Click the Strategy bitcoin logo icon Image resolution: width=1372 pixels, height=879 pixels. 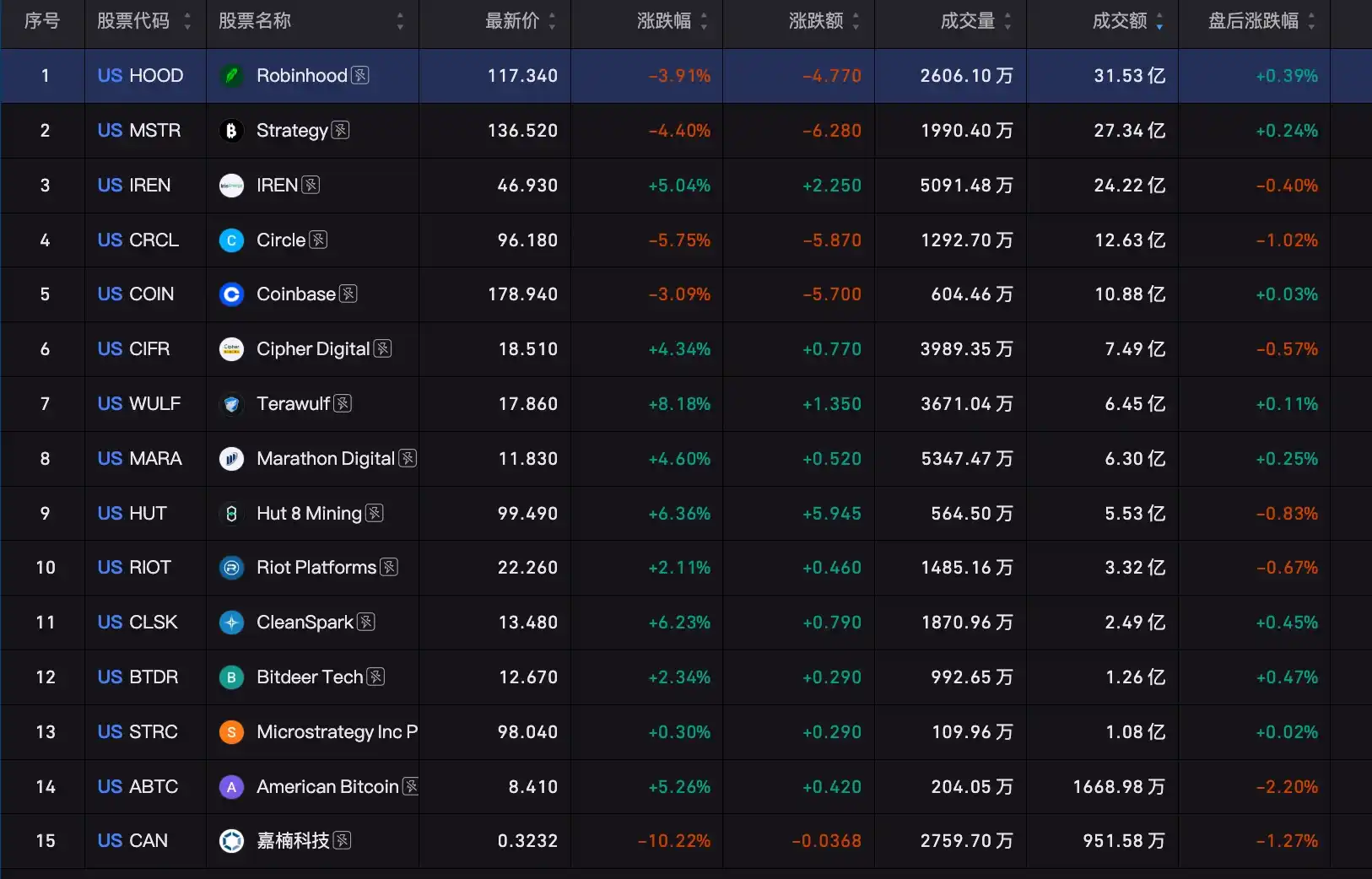231,131
